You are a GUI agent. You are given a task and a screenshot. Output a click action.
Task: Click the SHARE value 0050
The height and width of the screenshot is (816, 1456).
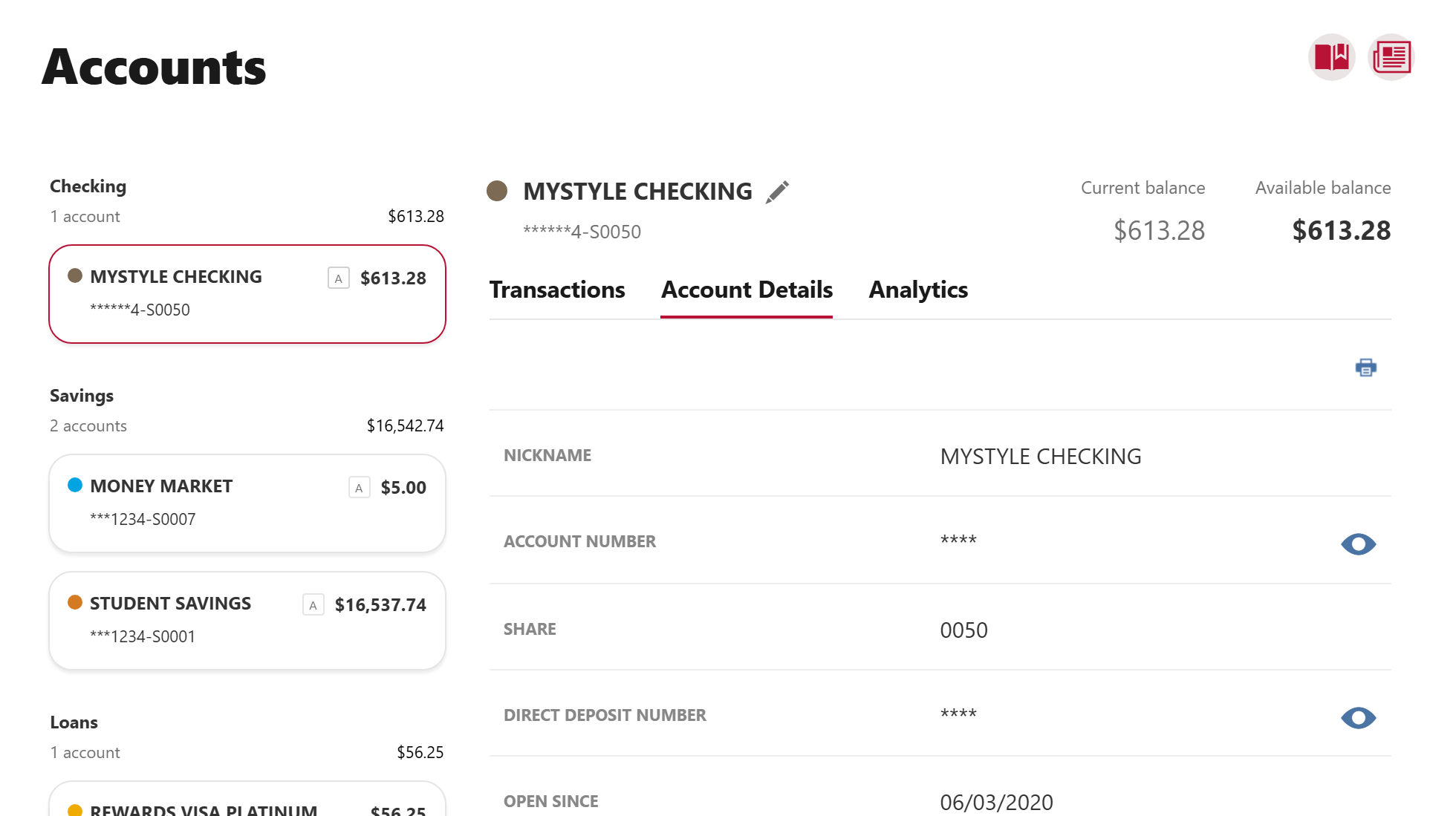(x=963, y=630)
